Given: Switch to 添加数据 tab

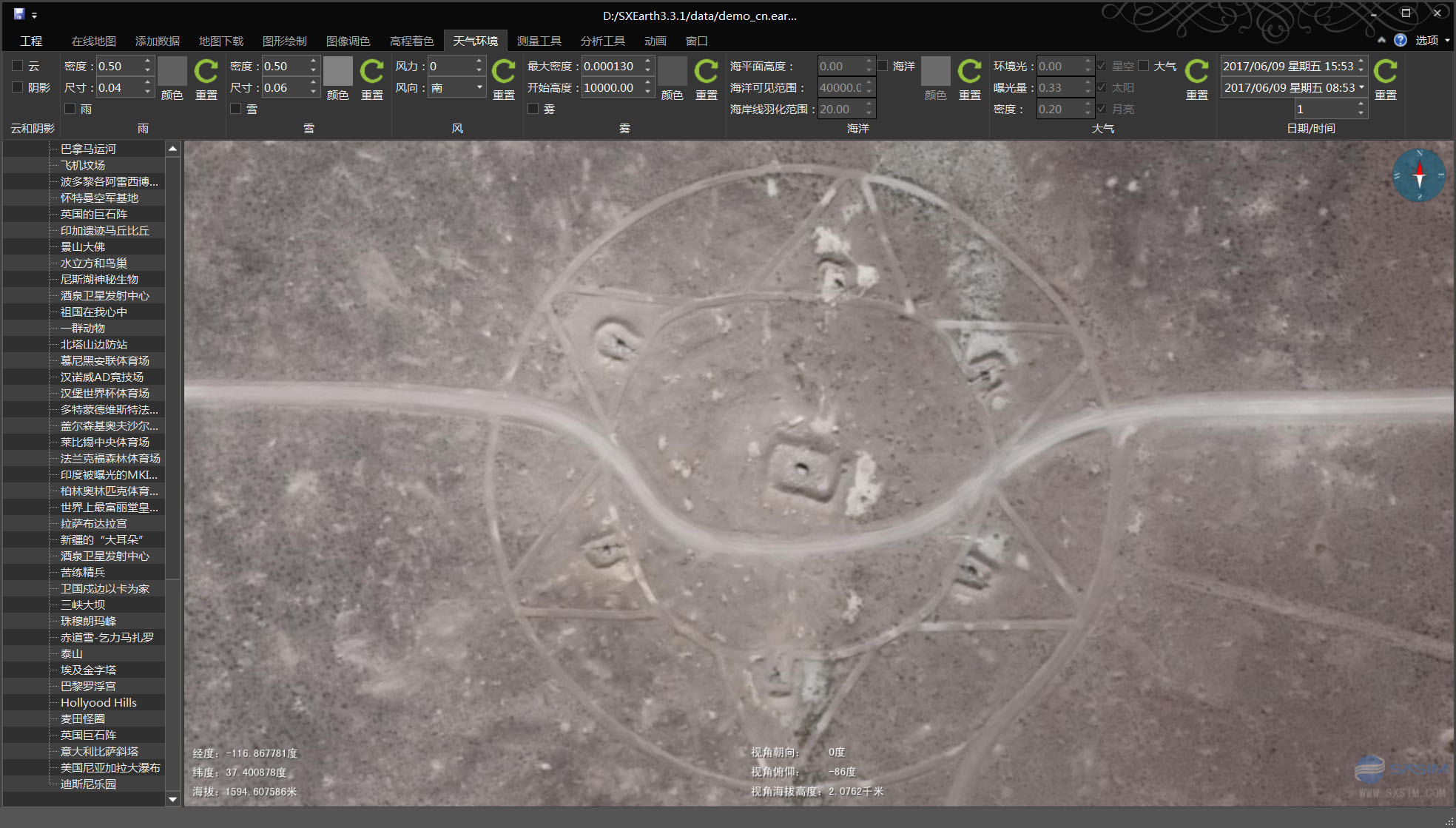Looking at the screenshot, I should pyautogui.click(x=158, y=41).
